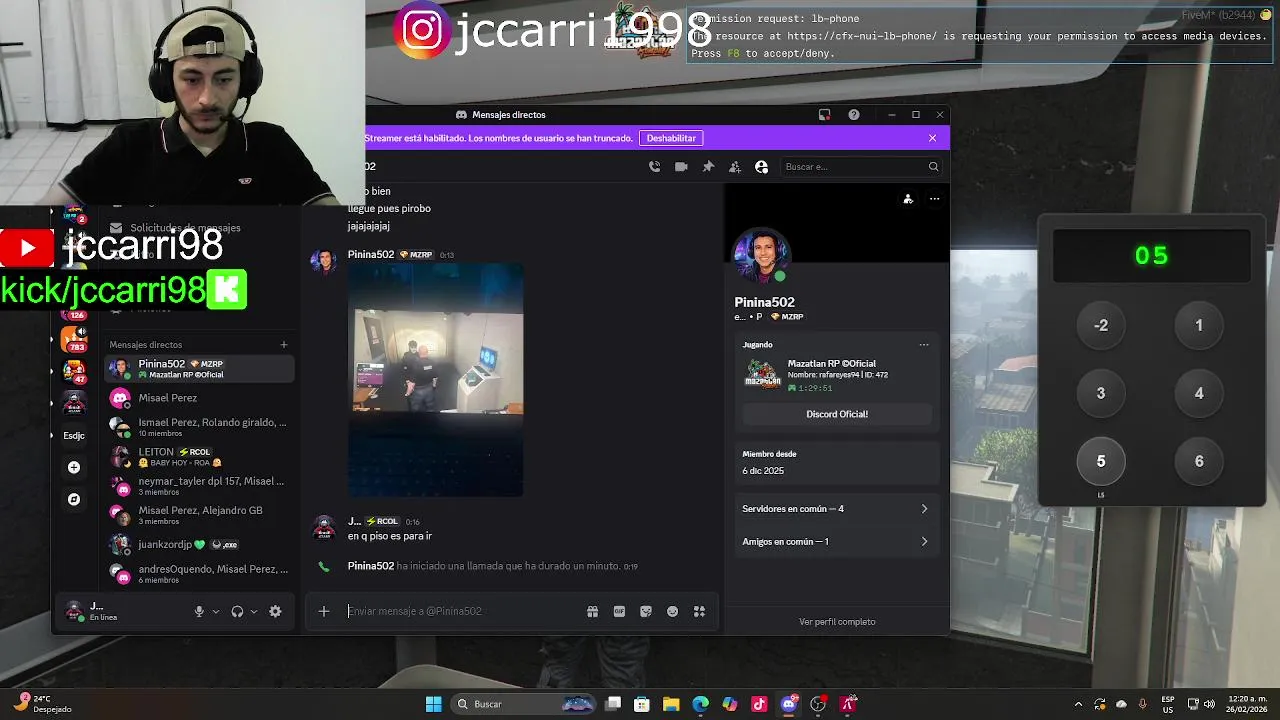Select Pinina502 direct message
The width and height of the screenshot is (1280, 720).
coord(200,369)
